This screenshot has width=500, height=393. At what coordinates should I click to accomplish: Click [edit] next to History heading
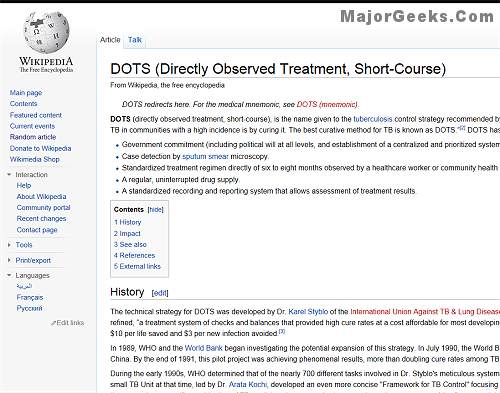click(x=160, y=293)
